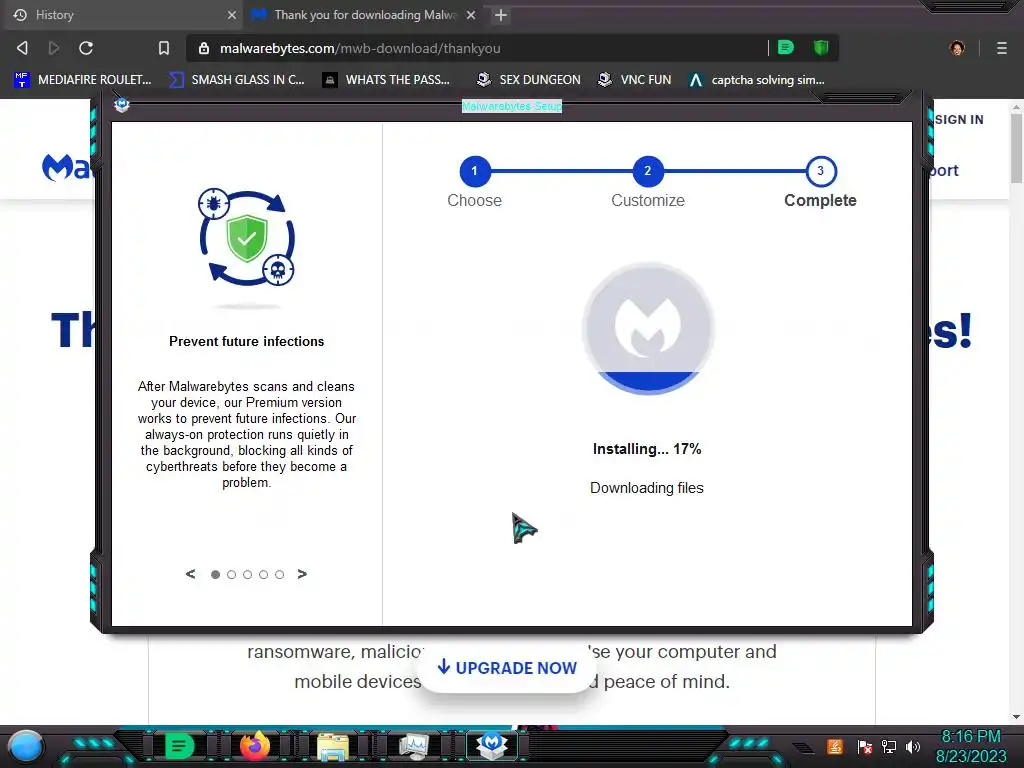Click step 1 Choose circle
This screenshot has height=768, width=1024.
475,171
